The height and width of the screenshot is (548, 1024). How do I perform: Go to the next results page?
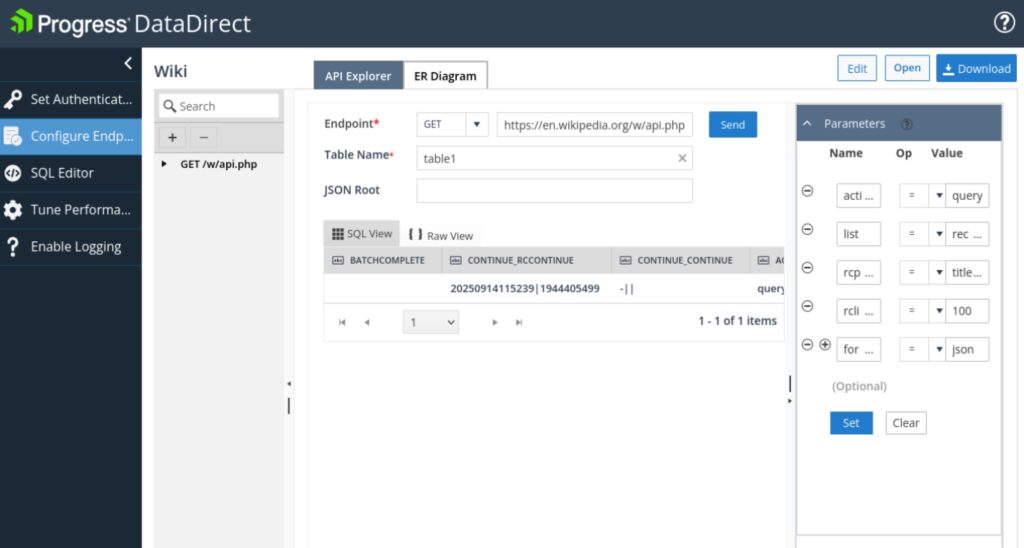[494, 322]
